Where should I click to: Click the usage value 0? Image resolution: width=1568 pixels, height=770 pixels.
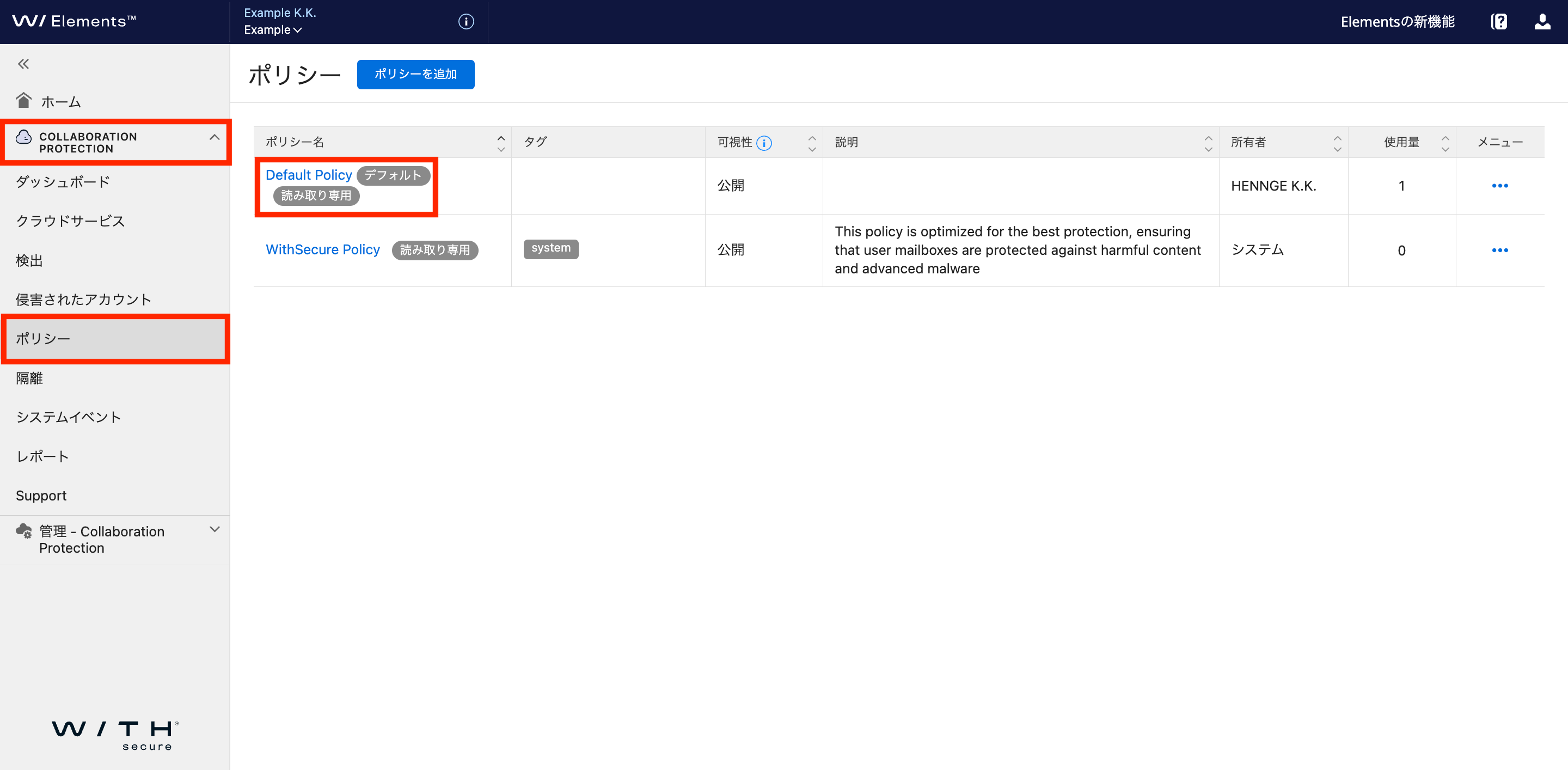1401,250
